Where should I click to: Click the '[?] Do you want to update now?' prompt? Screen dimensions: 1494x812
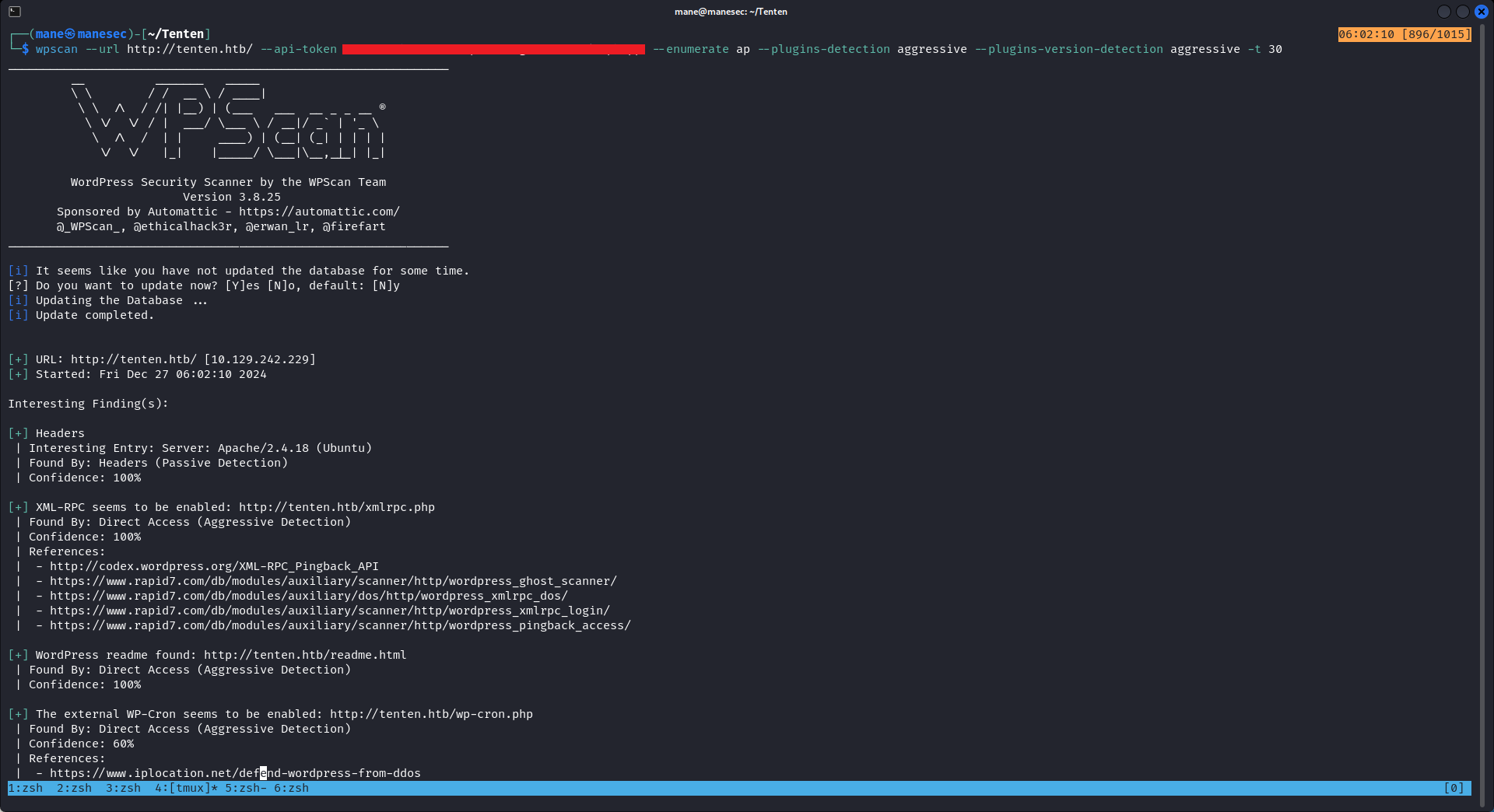[x=204, y=285]
